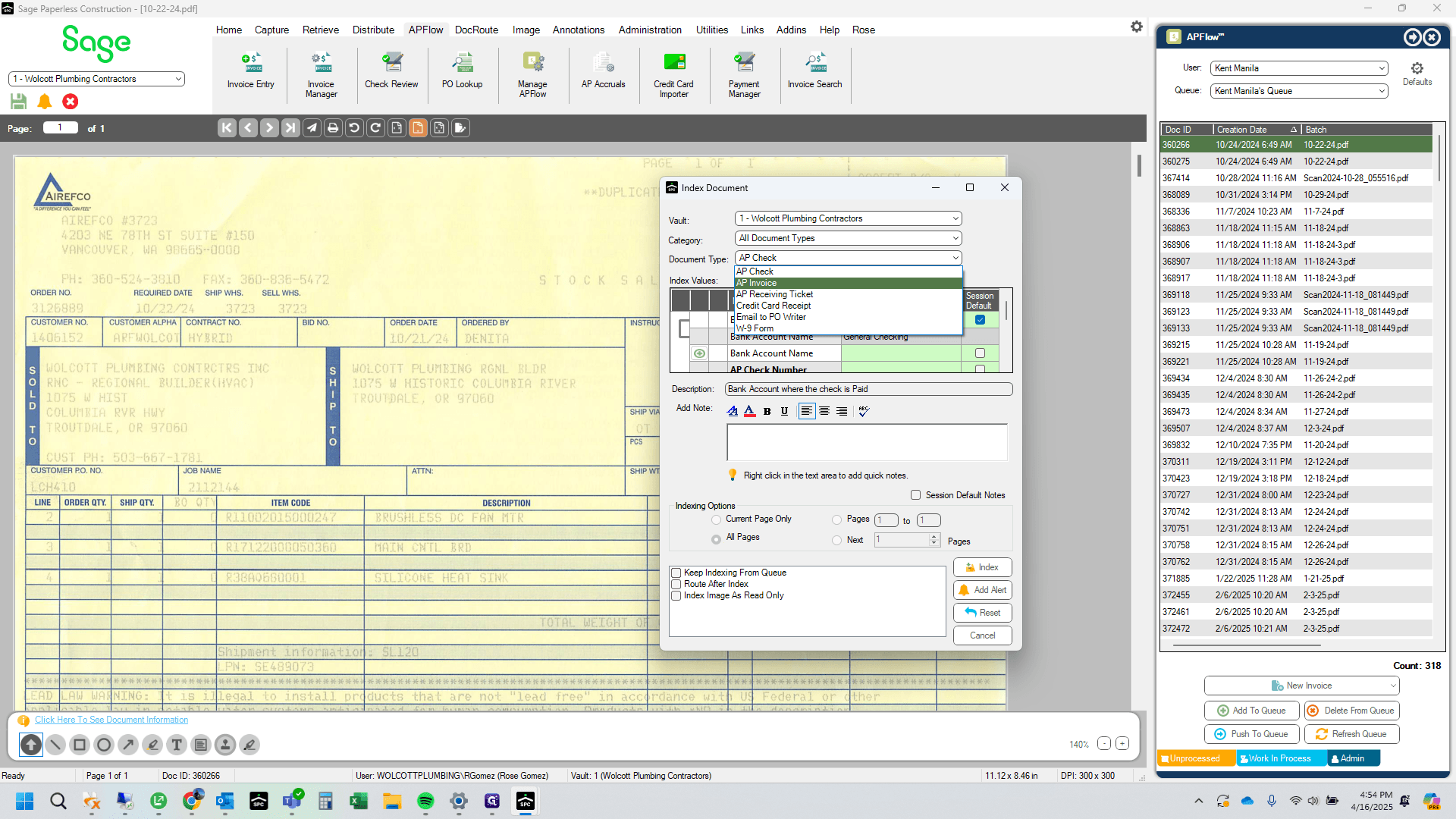1456x819 pixels.
Task: Open the Category dropdown
Action: tap(848, 238)
